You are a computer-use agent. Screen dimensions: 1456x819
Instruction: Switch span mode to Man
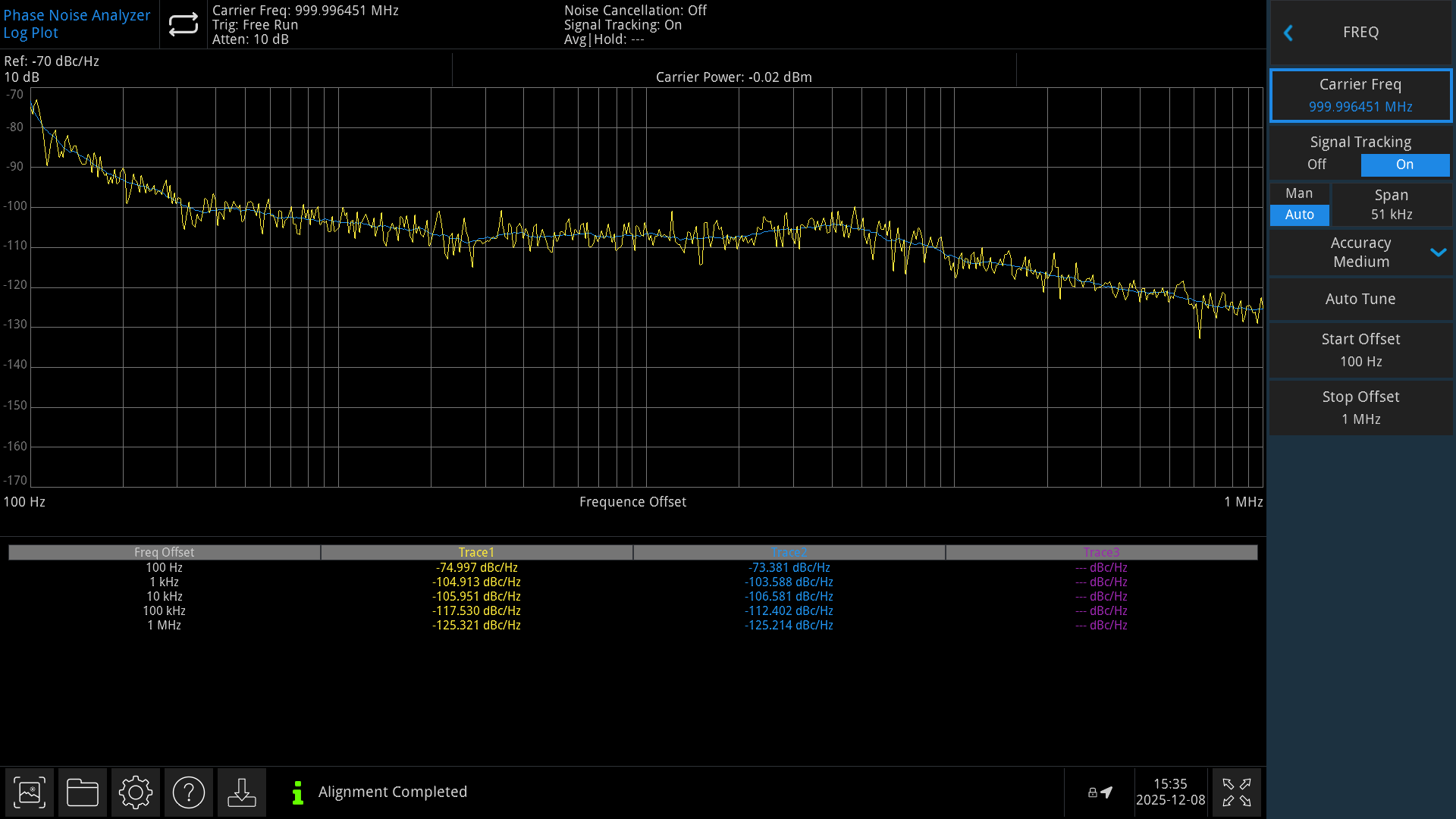tap(1299, 194)
